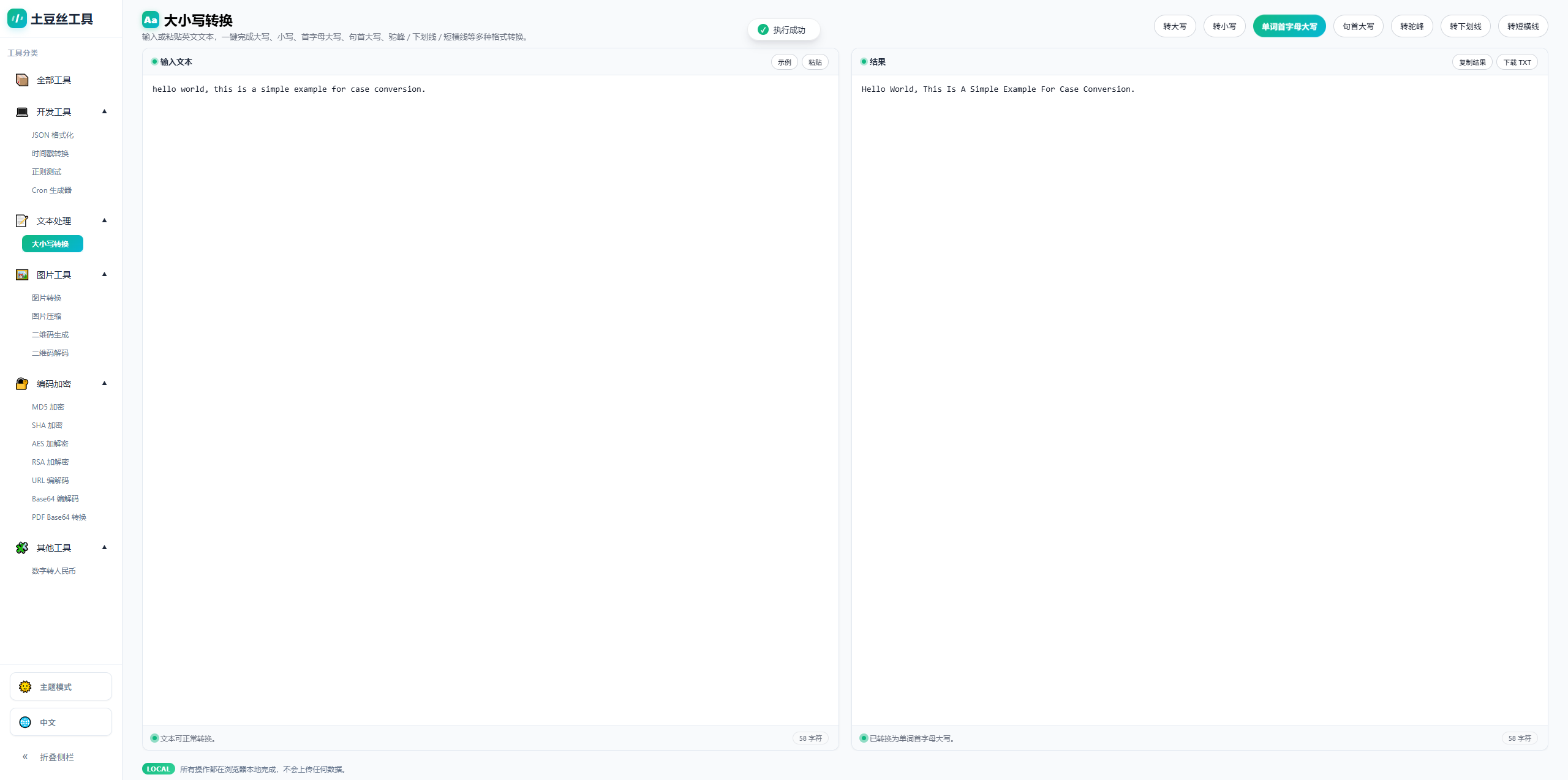
Task: Click the 编码加密 lock icon
Action: 22,384
